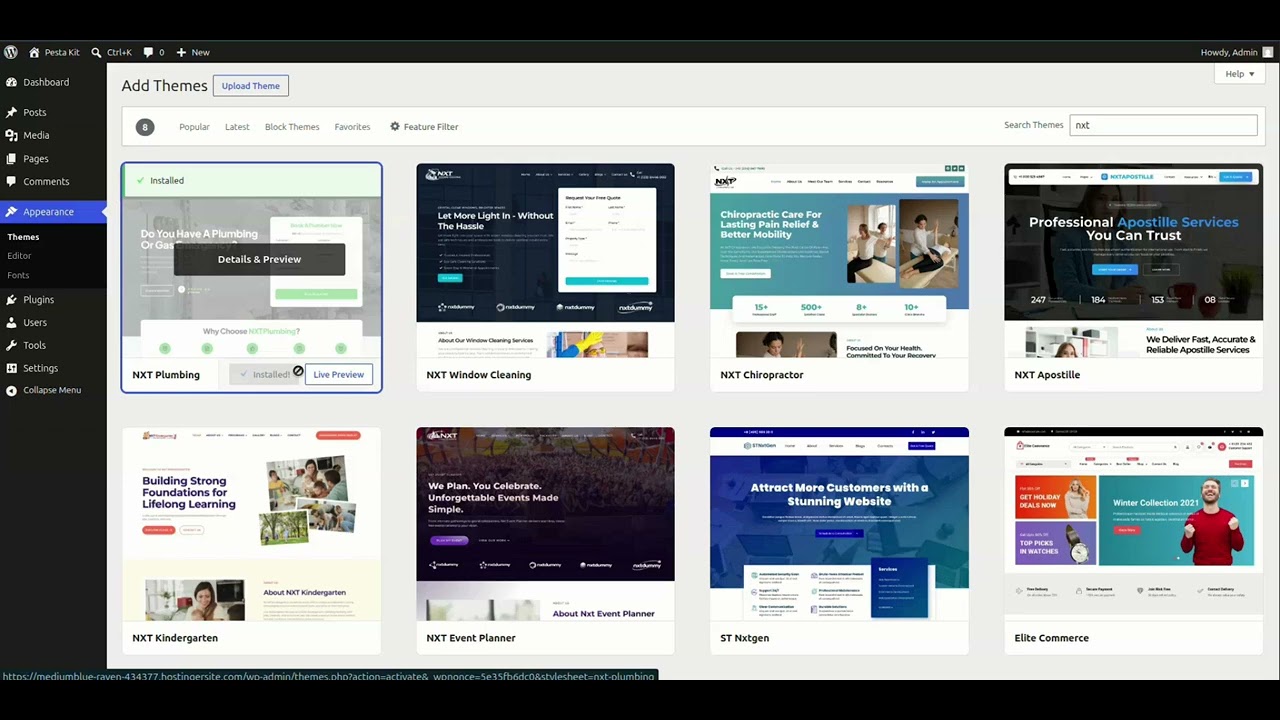Click the Tools wrench icon

(11, 345)
